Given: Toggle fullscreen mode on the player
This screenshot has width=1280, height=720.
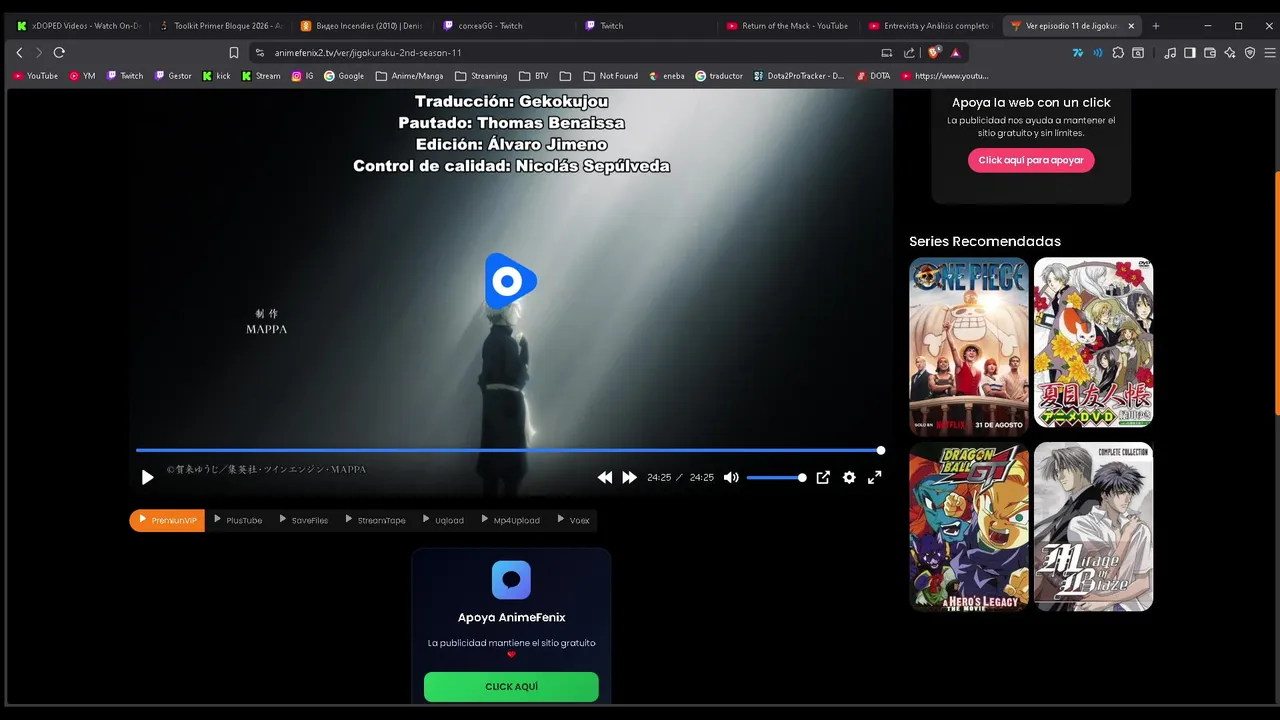Looking at the screenshot, I should pos(874,478).
